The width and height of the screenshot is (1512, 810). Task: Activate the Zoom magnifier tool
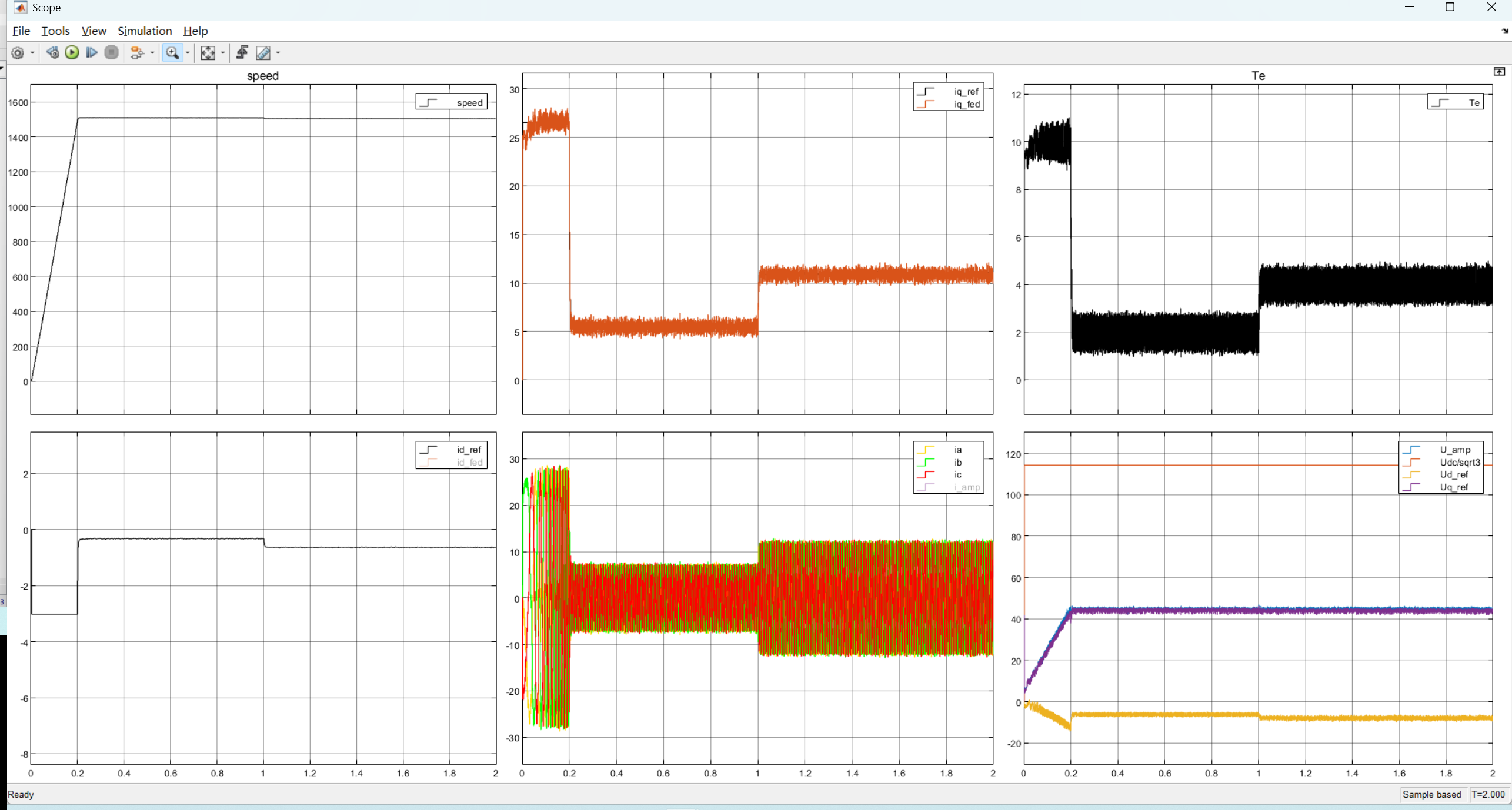172,53
